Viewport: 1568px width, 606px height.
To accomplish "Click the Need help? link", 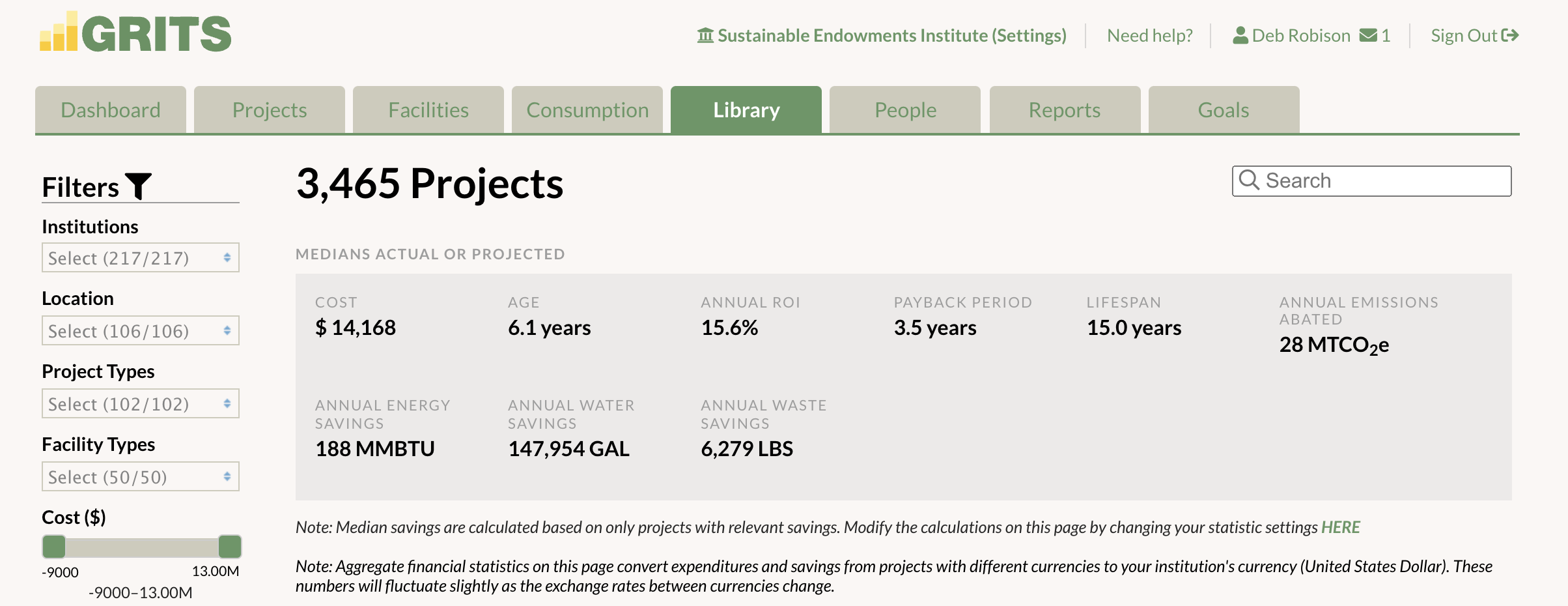I will (x=1149, y=35).
